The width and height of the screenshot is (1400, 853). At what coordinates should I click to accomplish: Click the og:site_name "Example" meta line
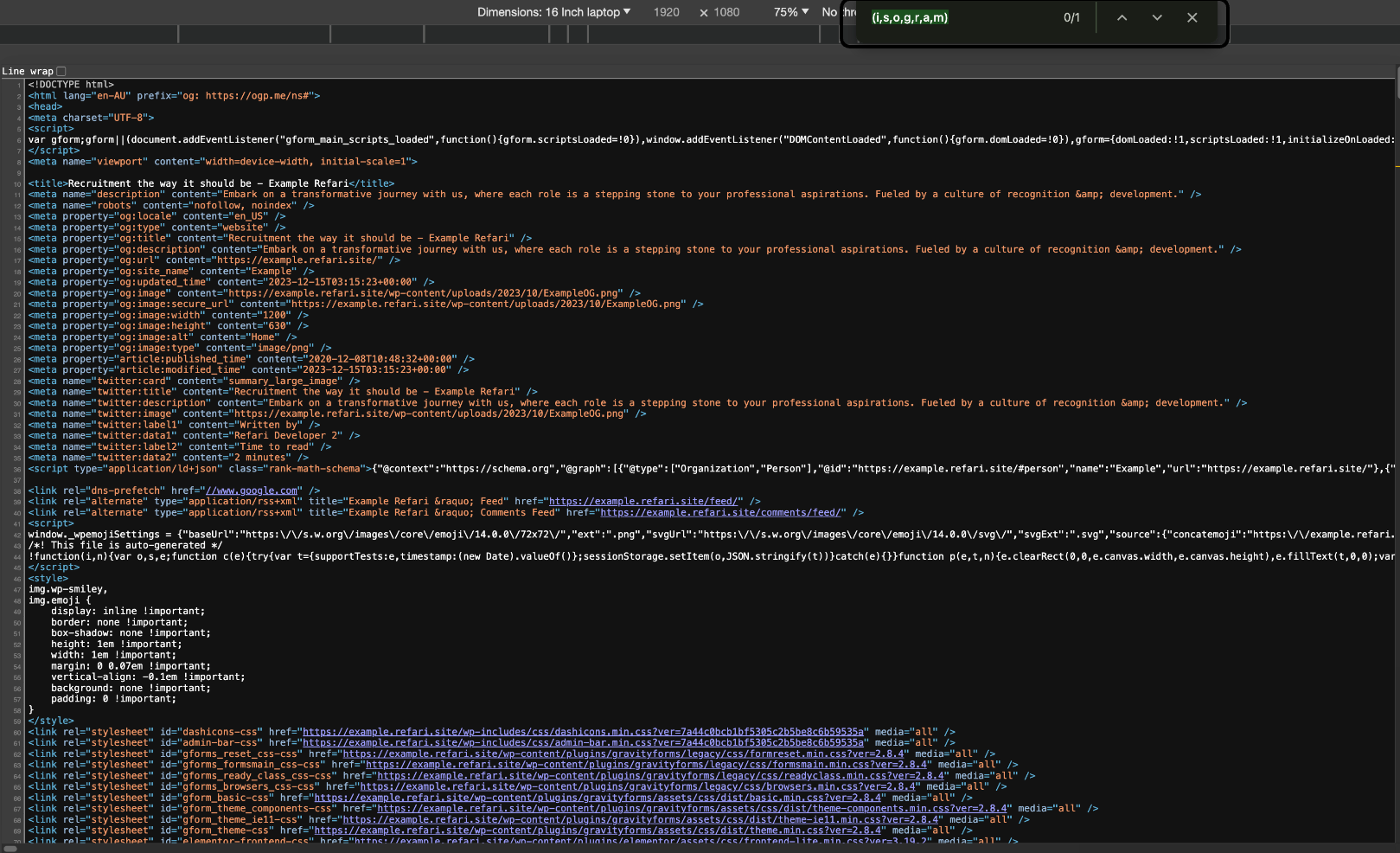[x=171, y=271]
